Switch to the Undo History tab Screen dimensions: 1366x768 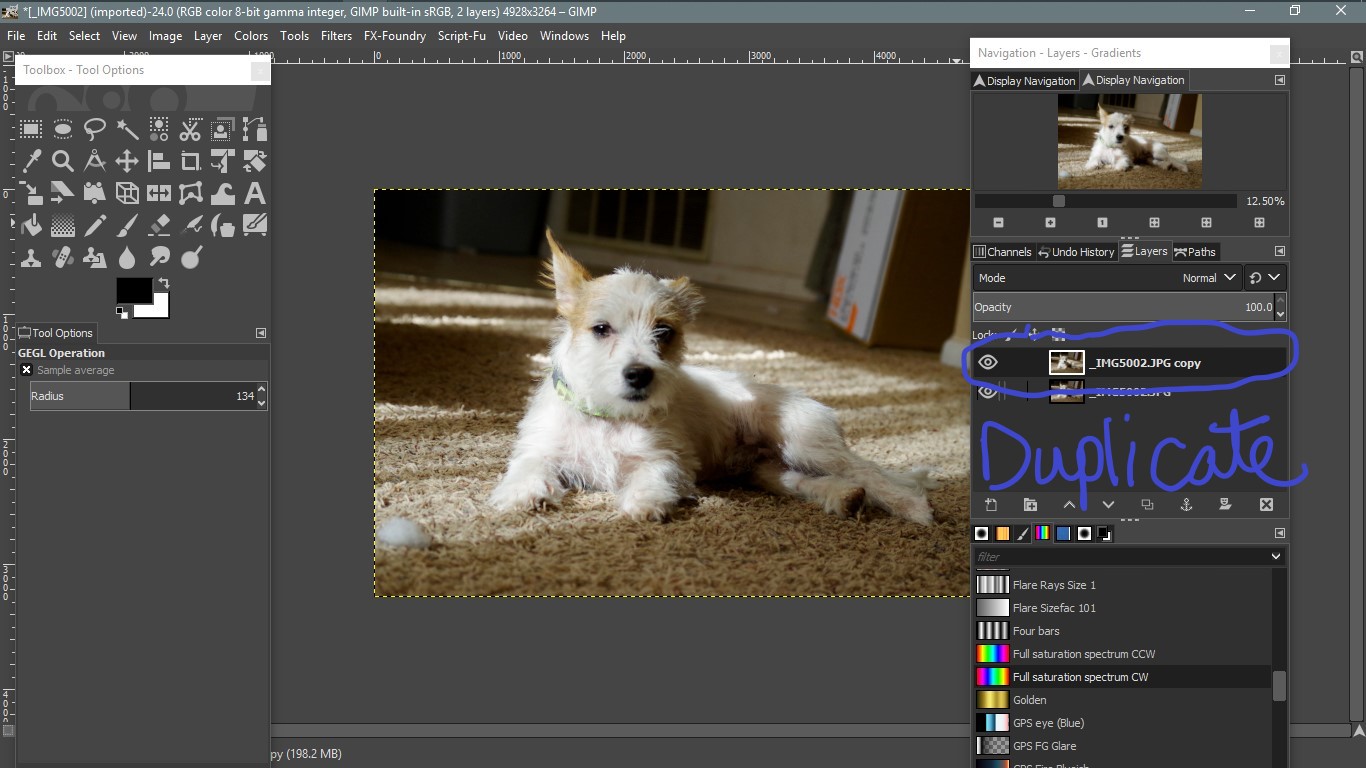(1076, 252)
